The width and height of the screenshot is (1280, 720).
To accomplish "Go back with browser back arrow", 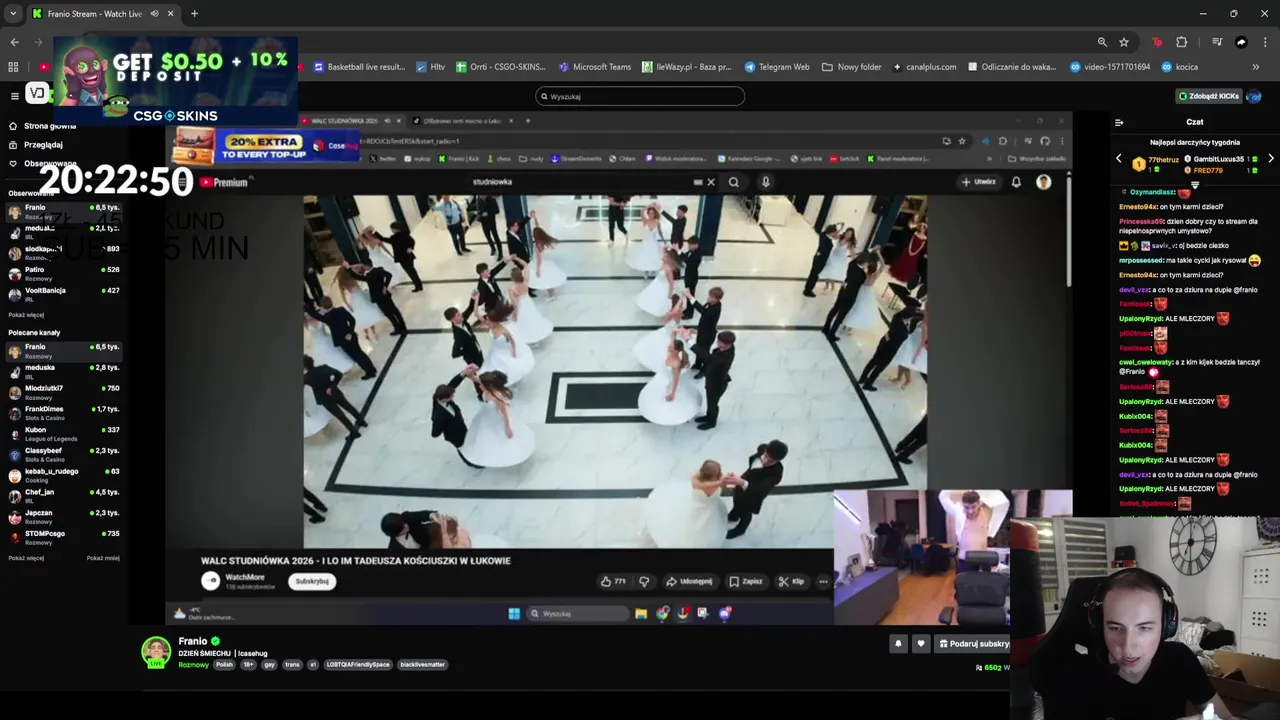I will [x=14, y=42].
